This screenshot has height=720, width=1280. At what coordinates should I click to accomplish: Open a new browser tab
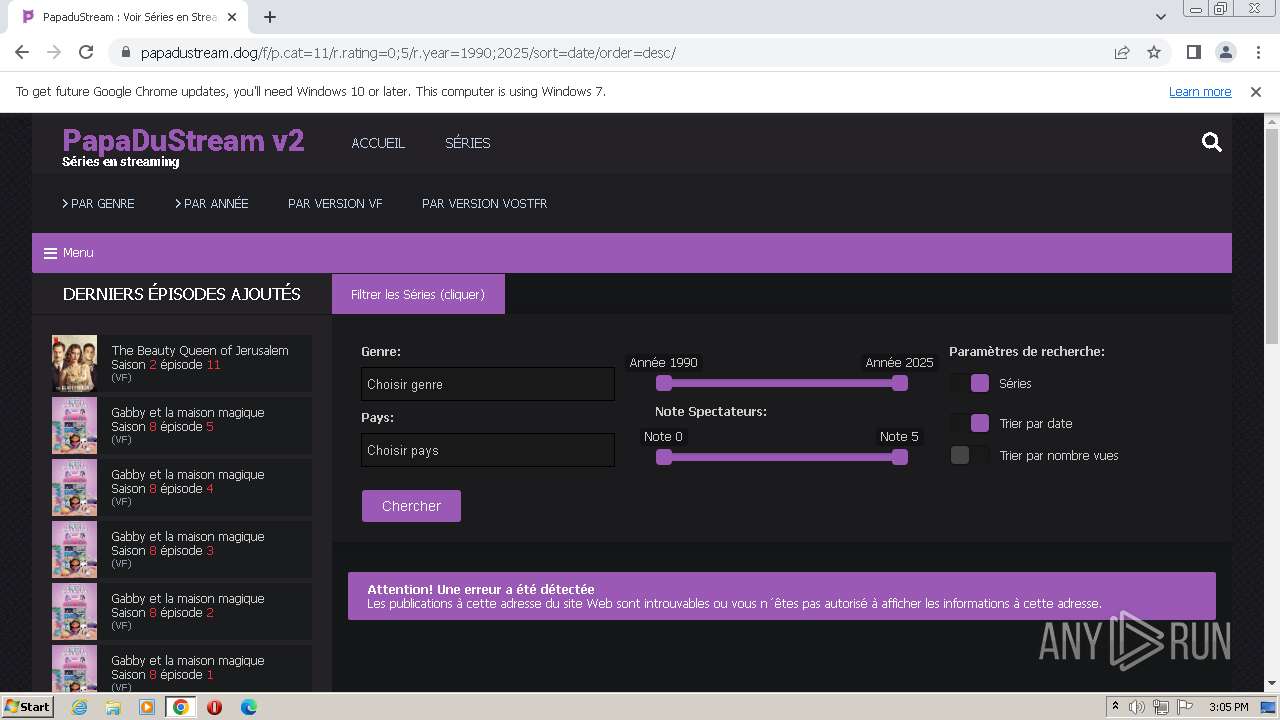point(270,17)
